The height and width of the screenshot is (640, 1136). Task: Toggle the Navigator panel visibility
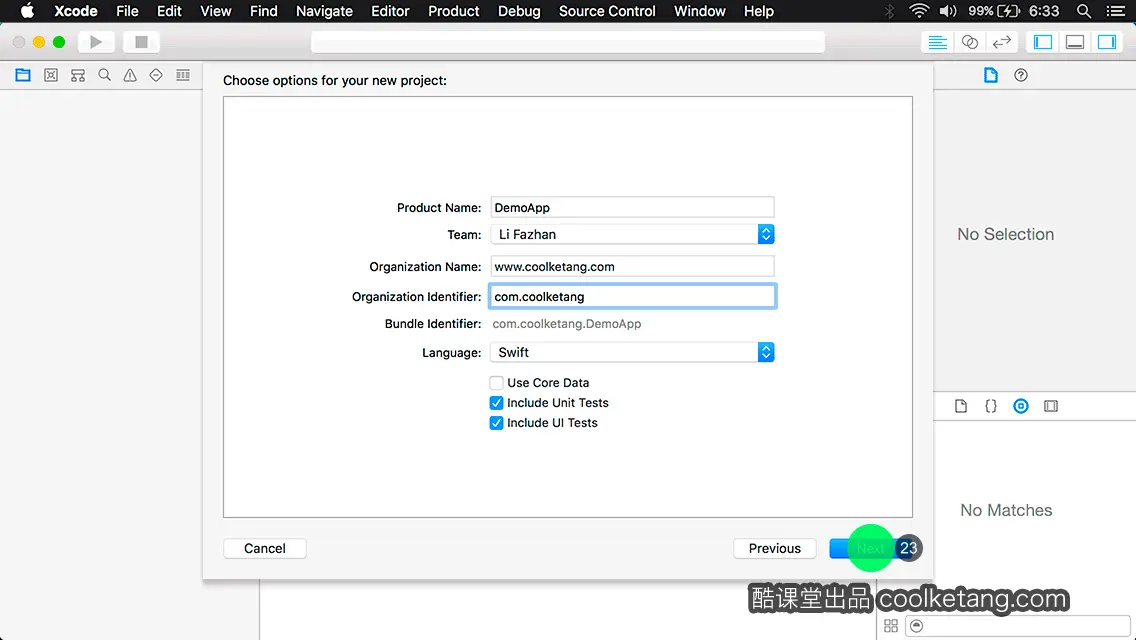pos(1043,42)
